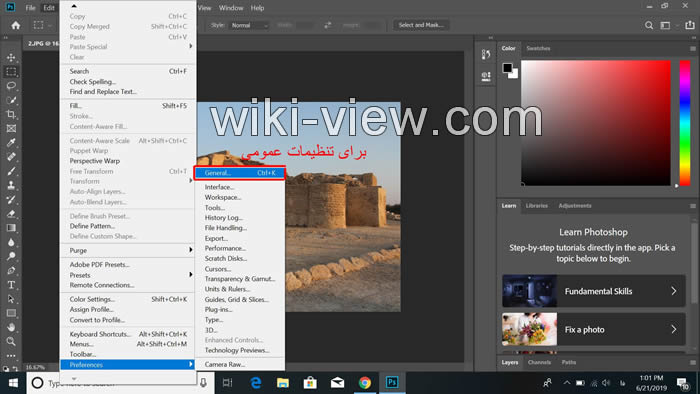Click the Windows Start button
The image size is (700, 394).
(x=13, y=383)
